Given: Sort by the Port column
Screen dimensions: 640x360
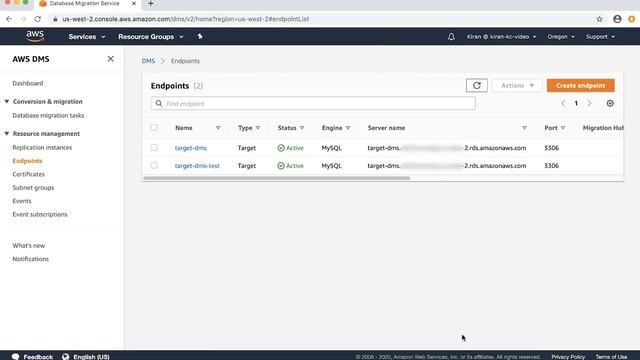Looking at the screenshot, I should [563, 128].
